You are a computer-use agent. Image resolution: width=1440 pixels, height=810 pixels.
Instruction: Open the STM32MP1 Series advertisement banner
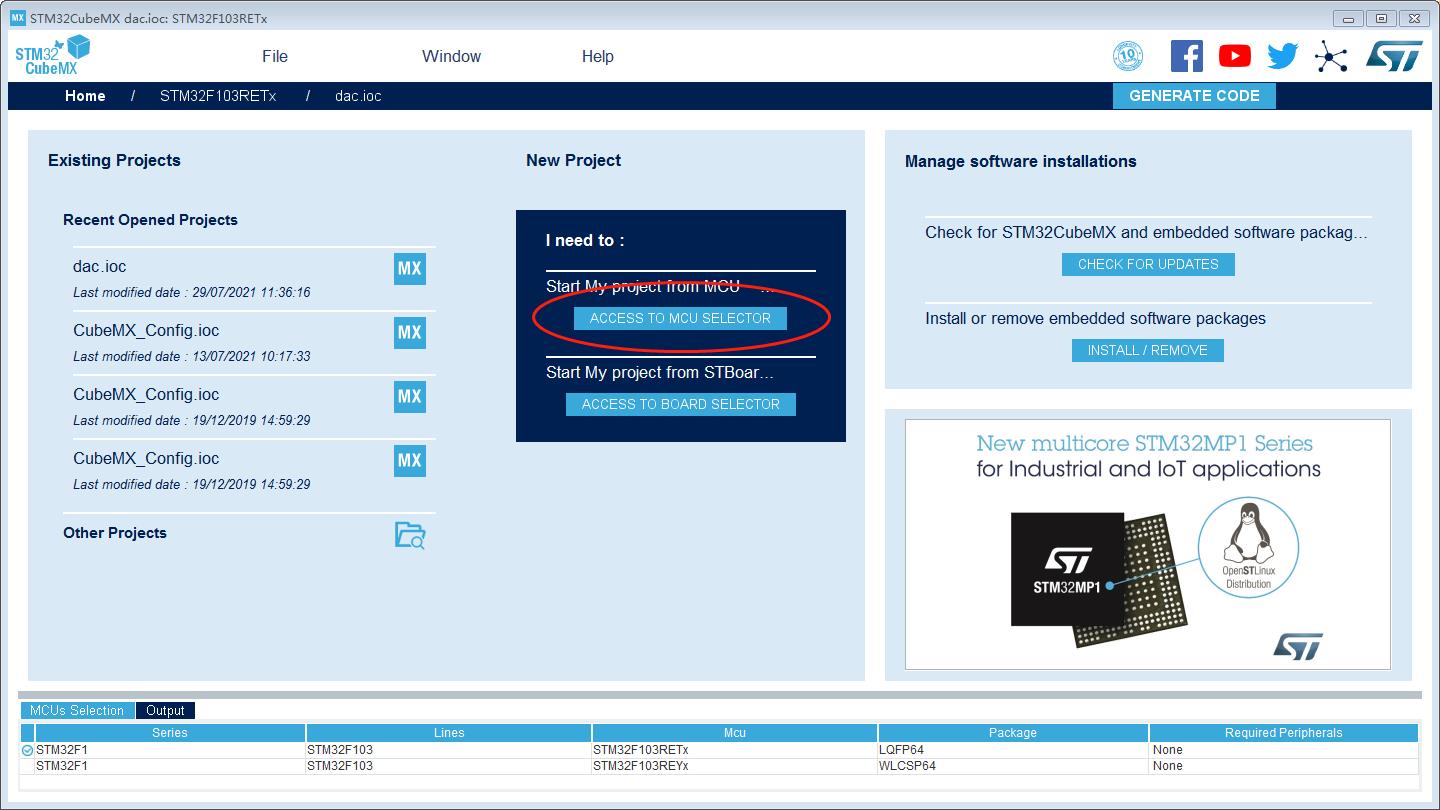click(1148, 544)
